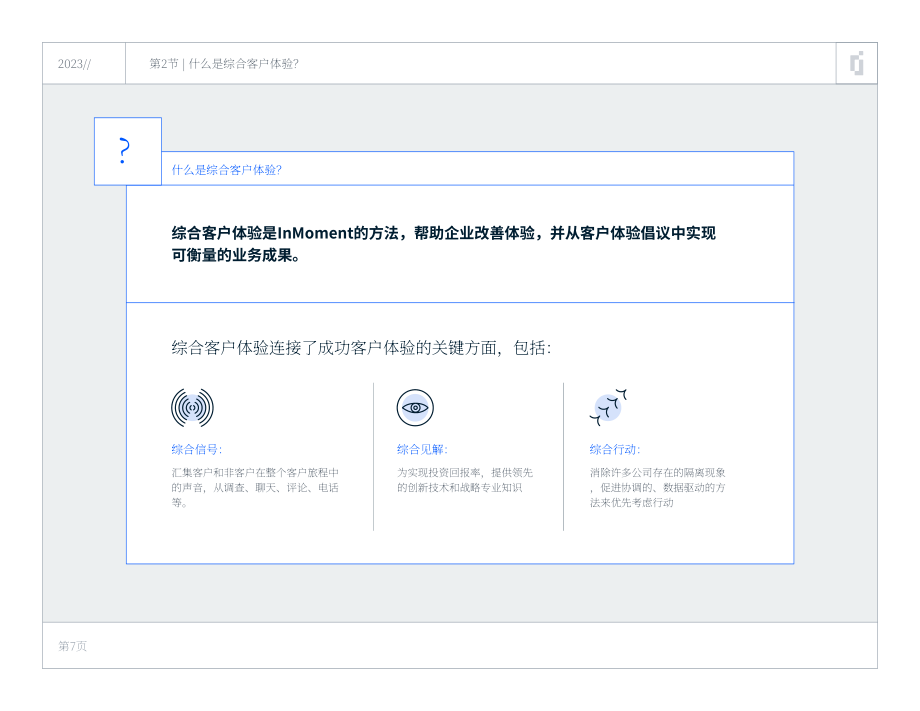Screen dimensions: 920x711
Task: Click the eye icon for 综合见解
Action: tap(415, 408)
